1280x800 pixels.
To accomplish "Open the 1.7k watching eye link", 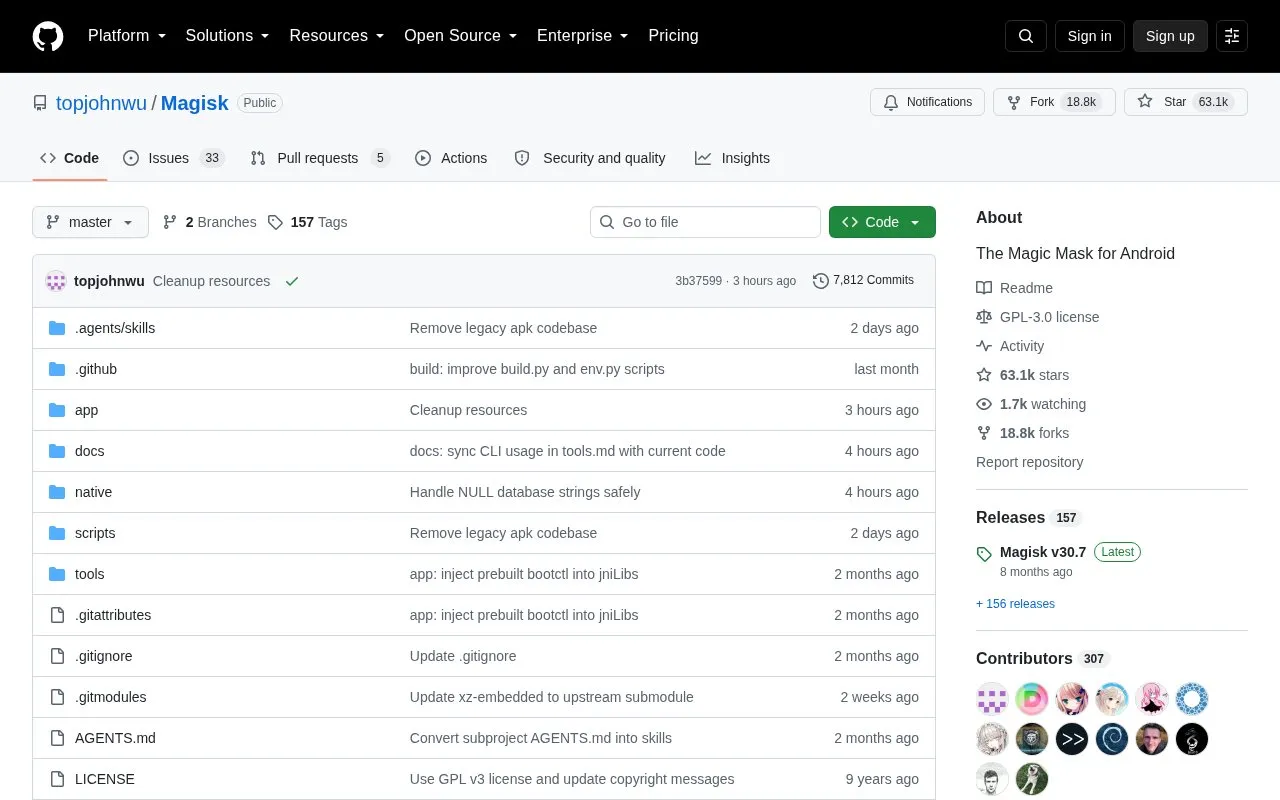I will (1031, 404).
